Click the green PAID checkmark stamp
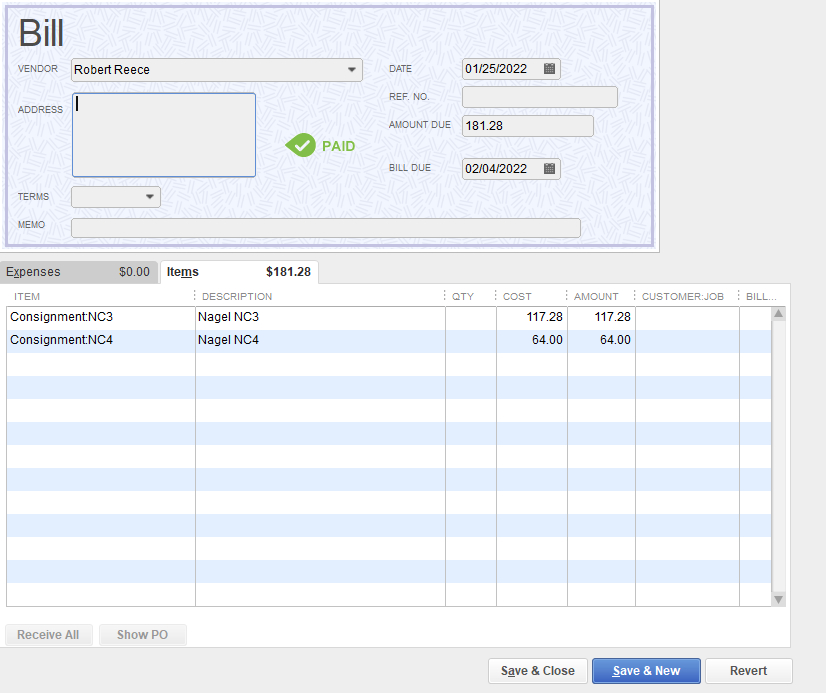The height and width of the screenshot is (693, 826). click(x=301, y=146)
